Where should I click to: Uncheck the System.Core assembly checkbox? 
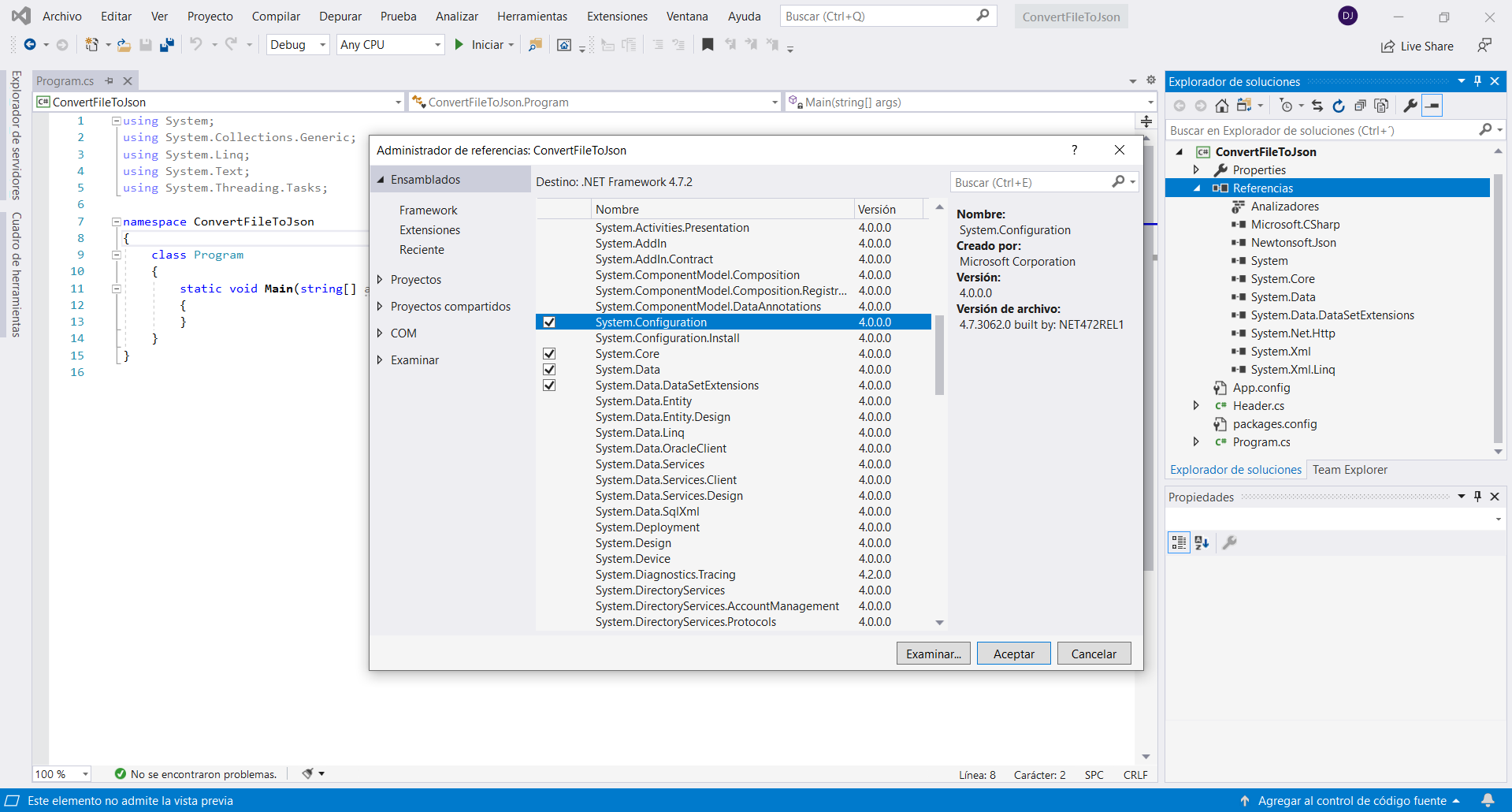[549, 354]
